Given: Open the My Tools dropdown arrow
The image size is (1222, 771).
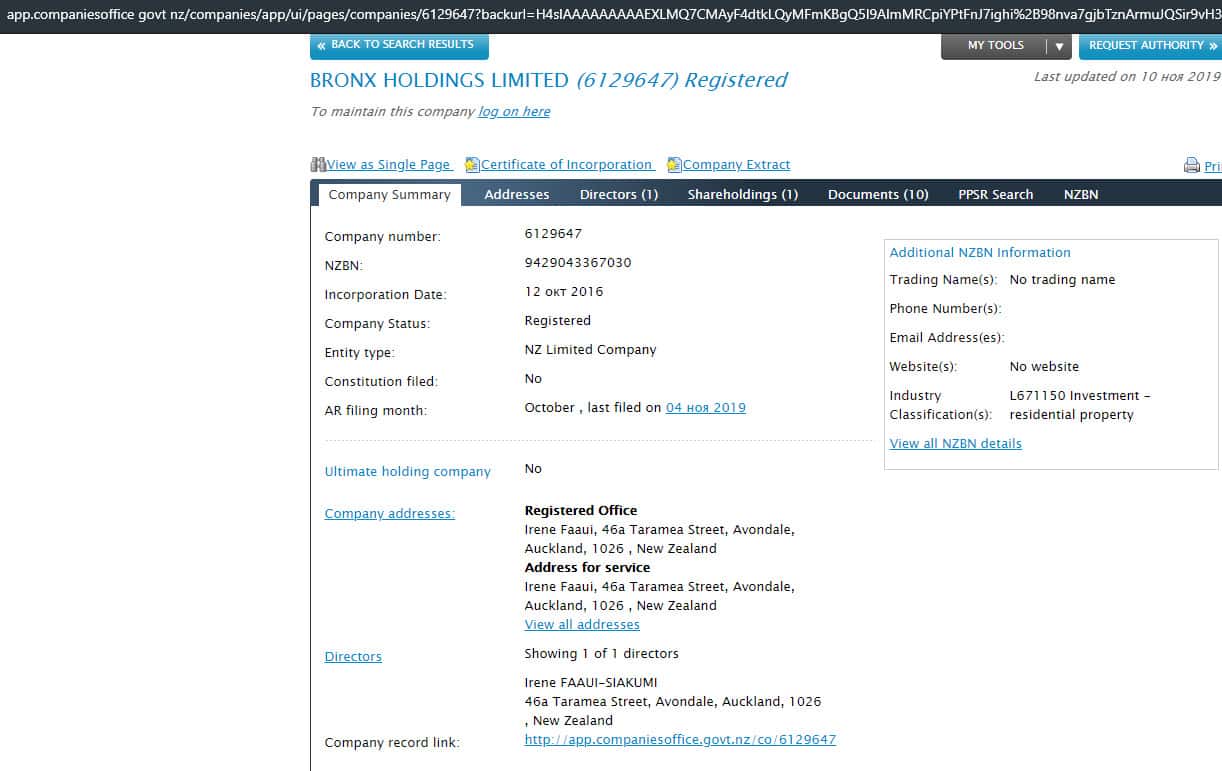Looking at the screenshot, I should pos(1059,46).
